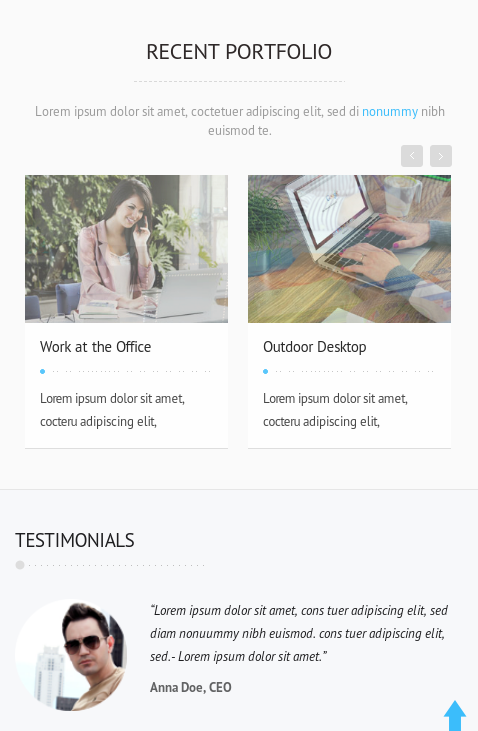Click description text in Work at the Office card
This screenshot has width=478, height=731.
[112, 410]
